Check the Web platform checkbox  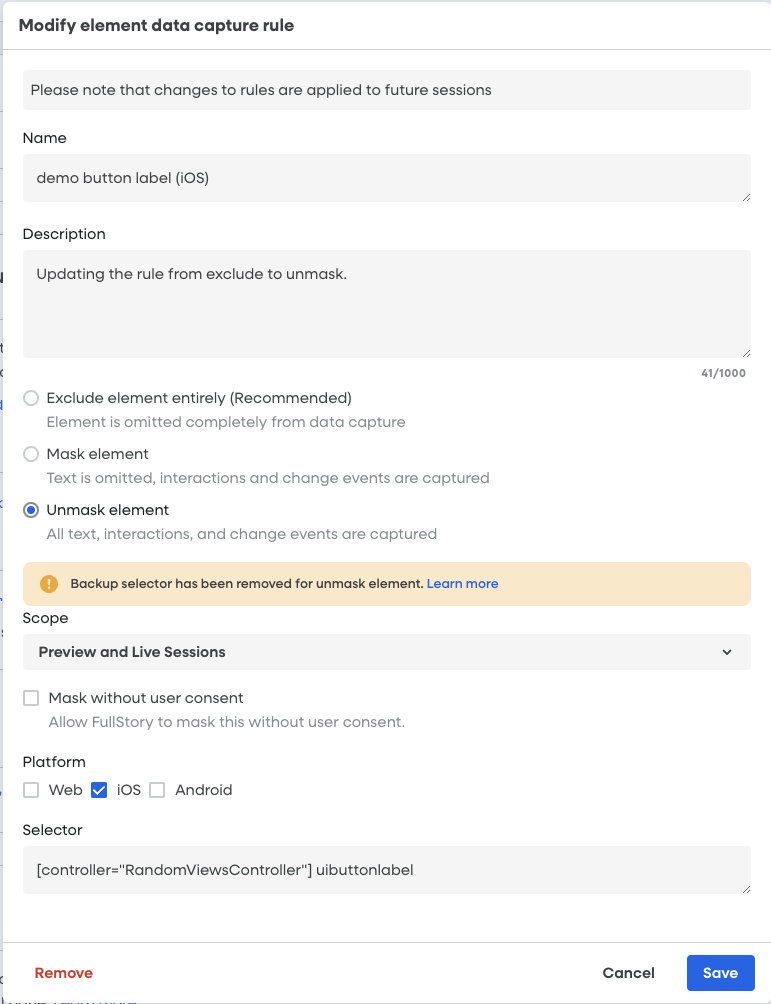tap(31, 790)
